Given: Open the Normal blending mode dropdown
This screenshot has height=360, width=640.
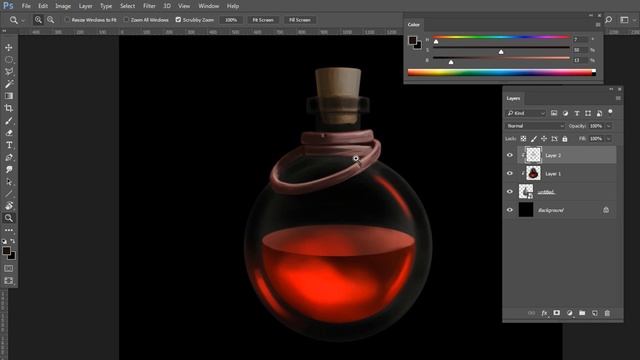Looking at the screenshot, I should tap(535, 126).
